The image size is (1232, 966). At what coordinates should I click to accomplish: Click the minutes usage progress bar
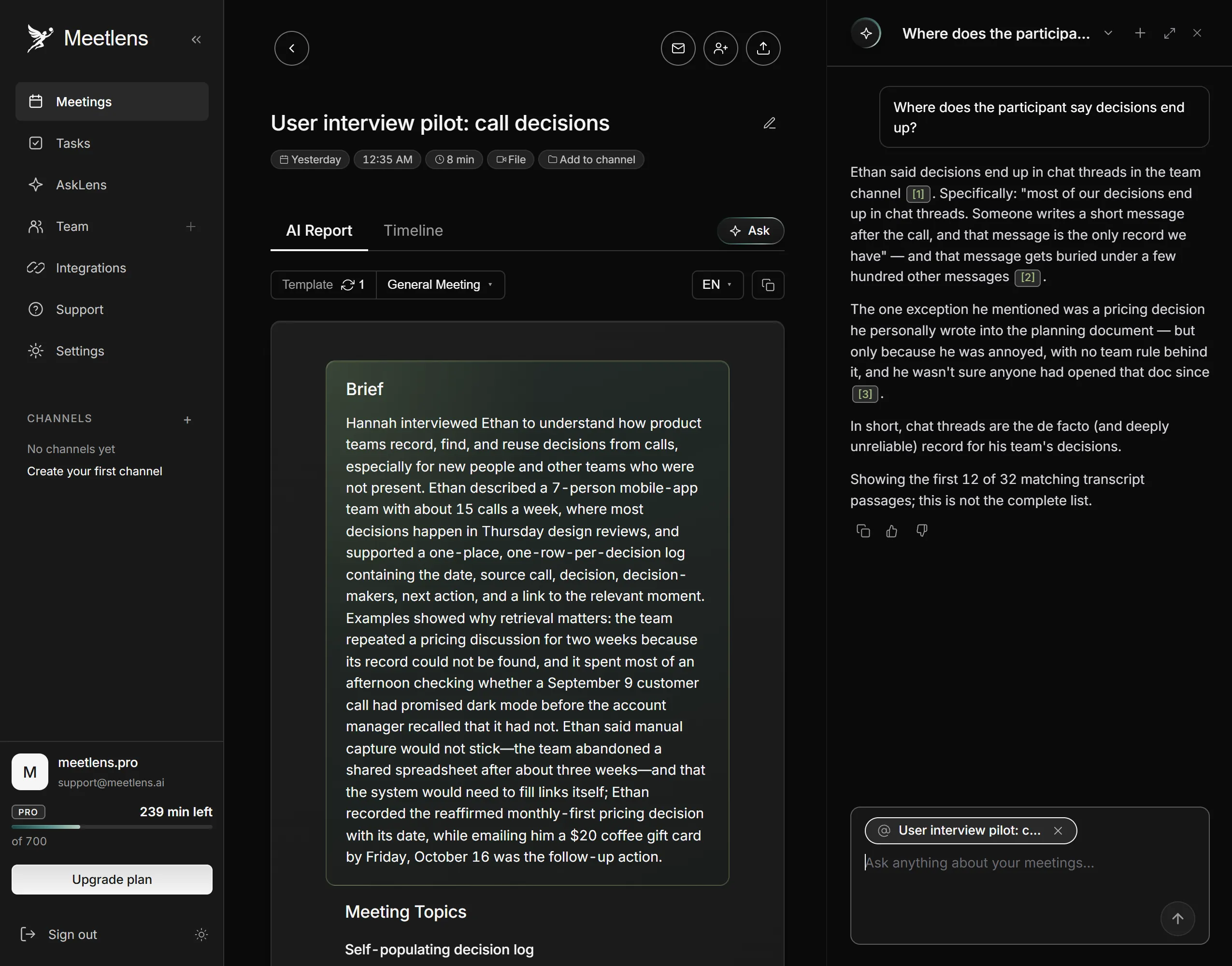point(112,827)
